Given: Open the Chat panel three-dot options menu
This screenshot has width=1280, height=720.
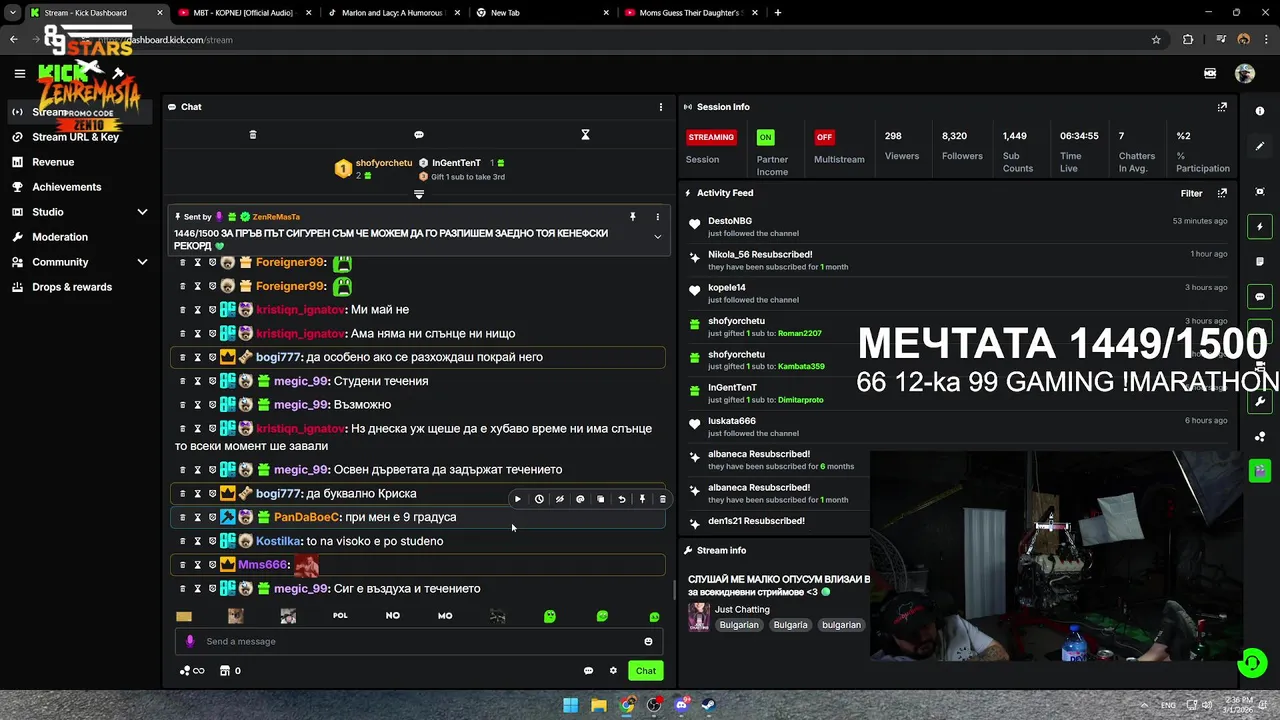Looking at the screenshot, I should coord(660,107).
